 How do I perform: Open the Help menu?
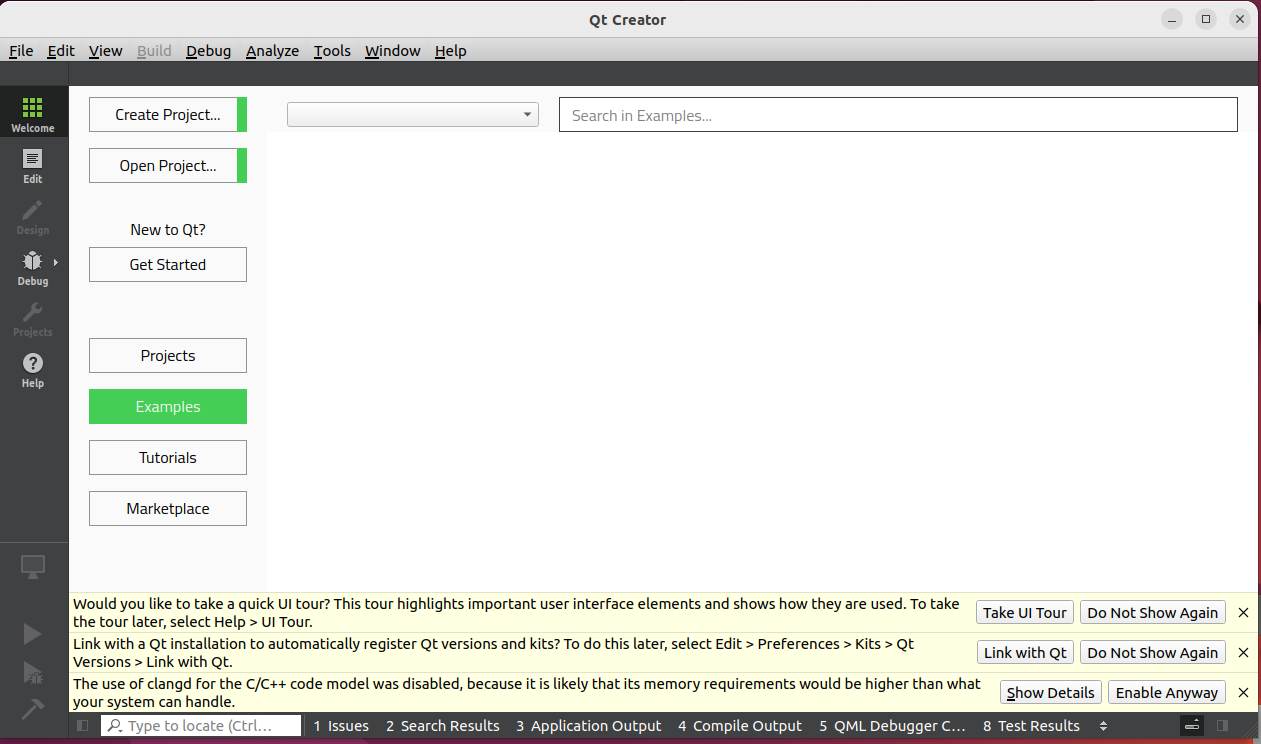pyautogui.click(x=451, y=51)
